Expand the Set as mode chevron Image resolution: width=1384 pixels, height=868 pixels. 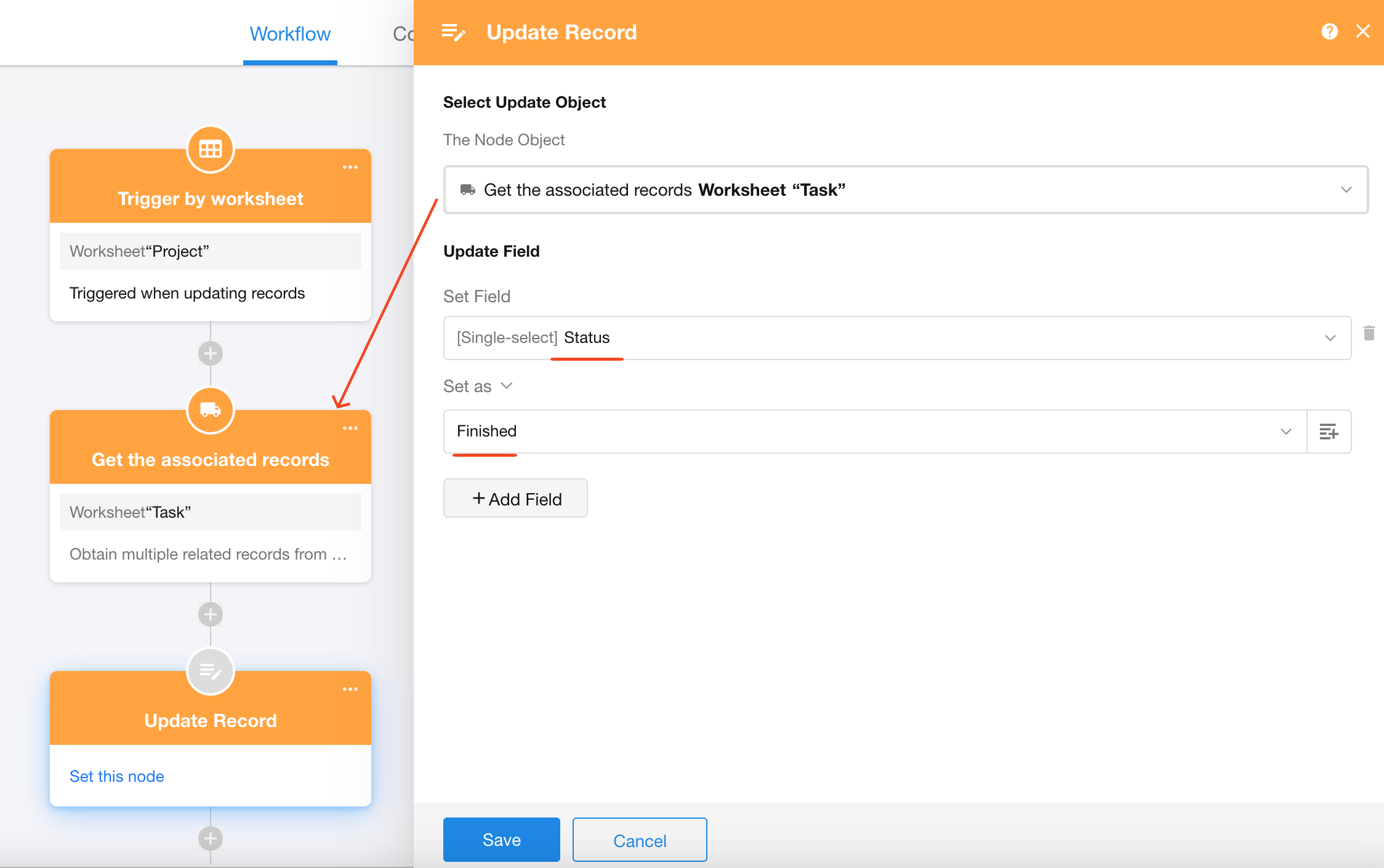tap(507, 386)
